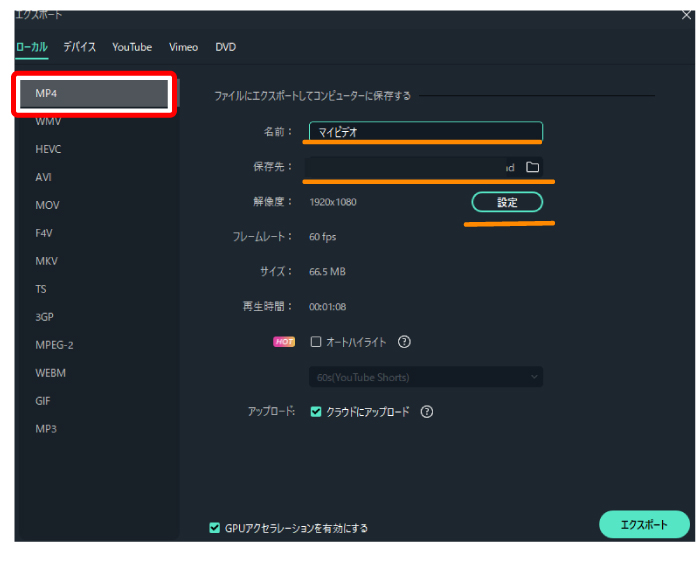Click the 名前 text field
This screenshot has height=568, width=700.
(424, 132)
